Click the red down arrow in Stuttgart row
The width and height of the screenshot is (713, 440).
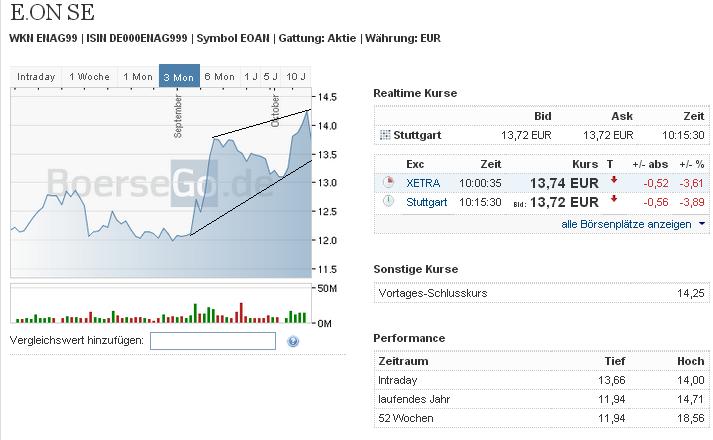(x=614, y=200)
